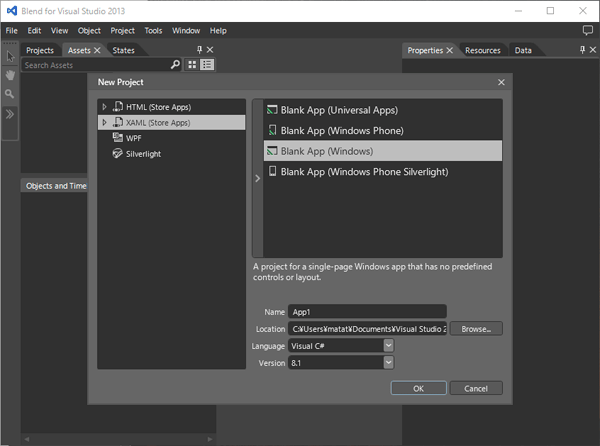The image size is (600, 446).
Task: Click the Blank App (Windows) template icon
Action: (x=272, y=151)
